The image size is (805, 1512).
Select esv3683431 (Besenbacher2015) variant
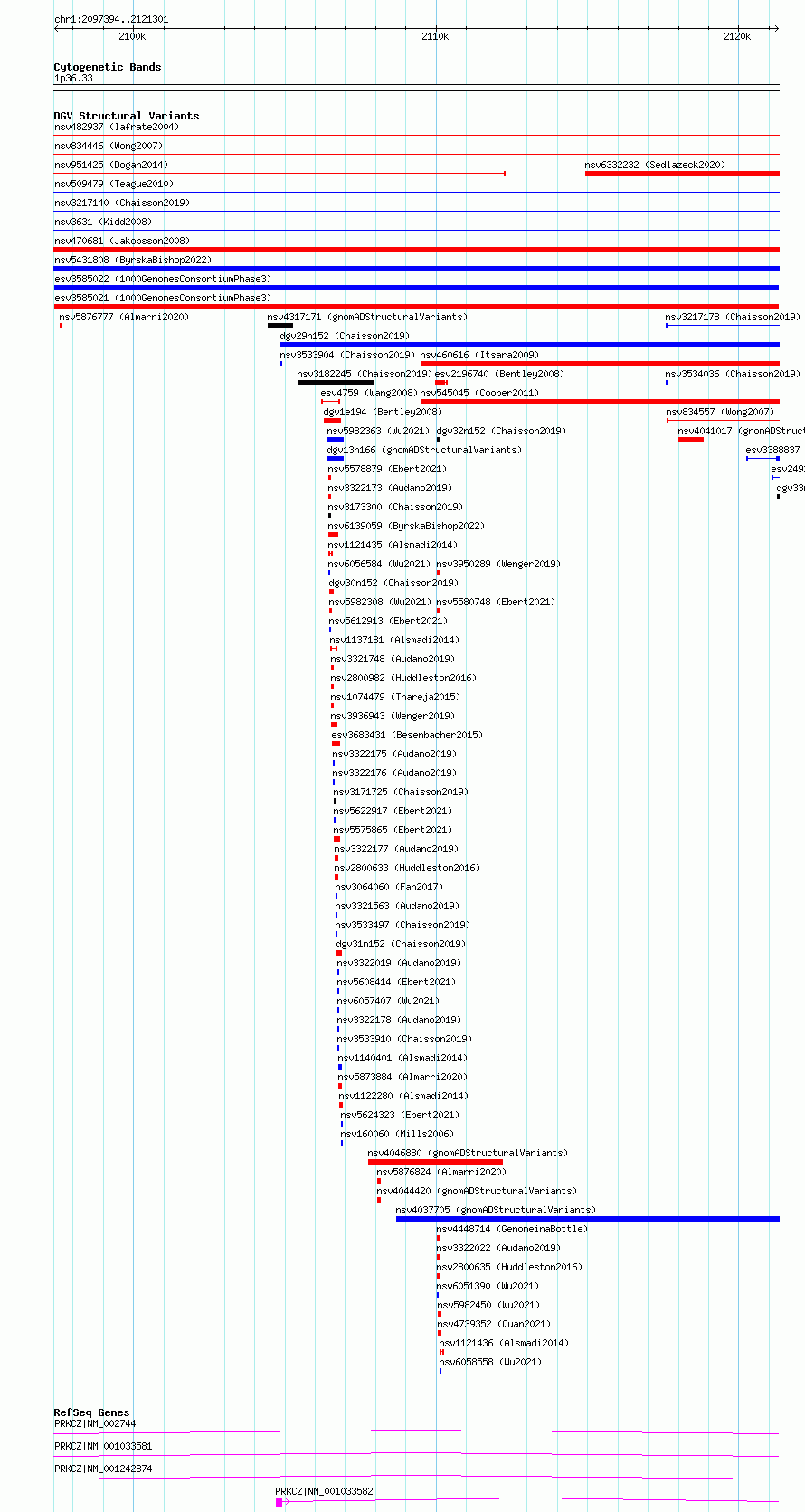[407, 735]
